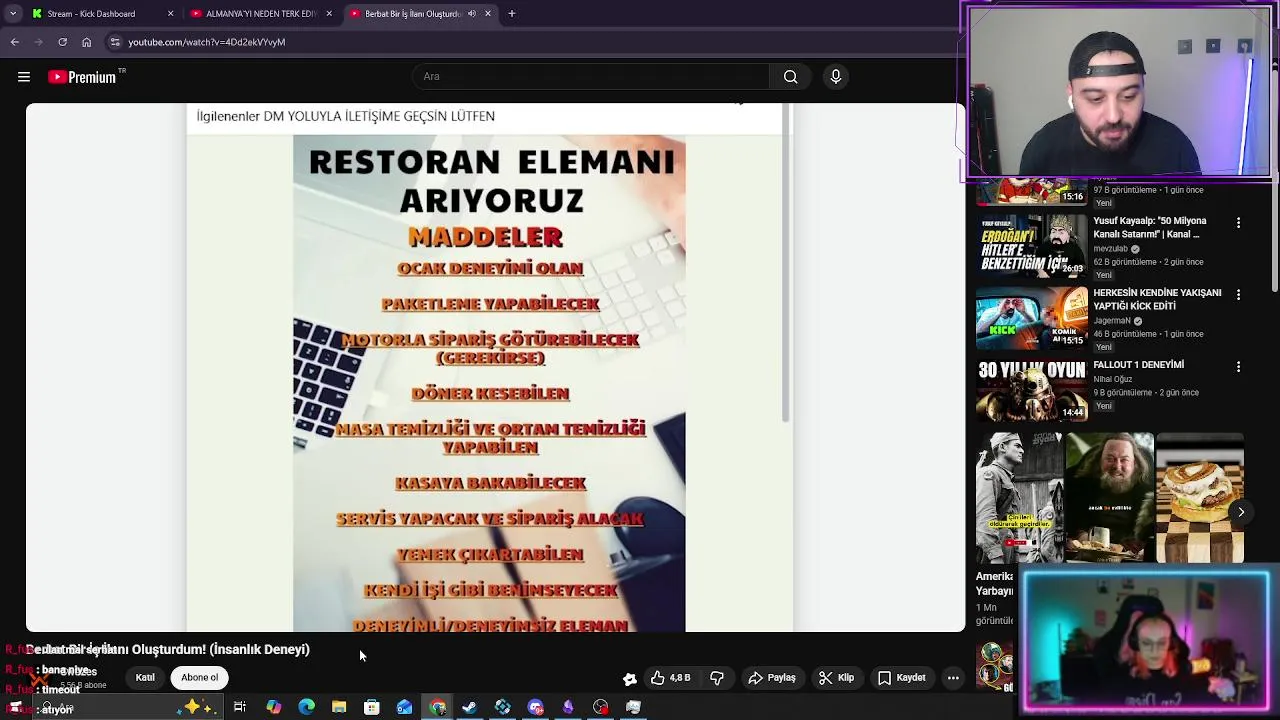
Task: Open more actions ellipsis under video
Action: click(x=953, y=678)
